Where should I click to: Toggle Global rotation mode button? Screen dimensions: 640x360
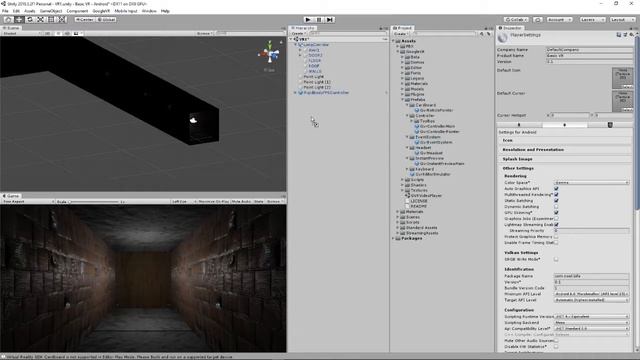tap(106, 20)
